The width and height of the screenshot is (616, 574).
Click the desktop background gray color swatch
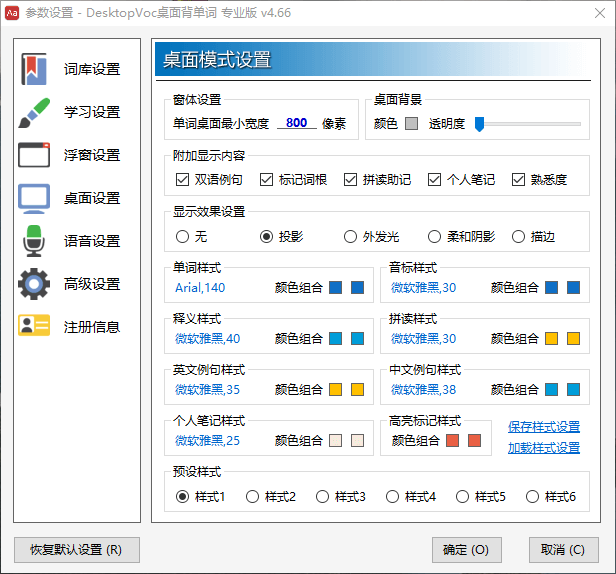tap(411, 124)
